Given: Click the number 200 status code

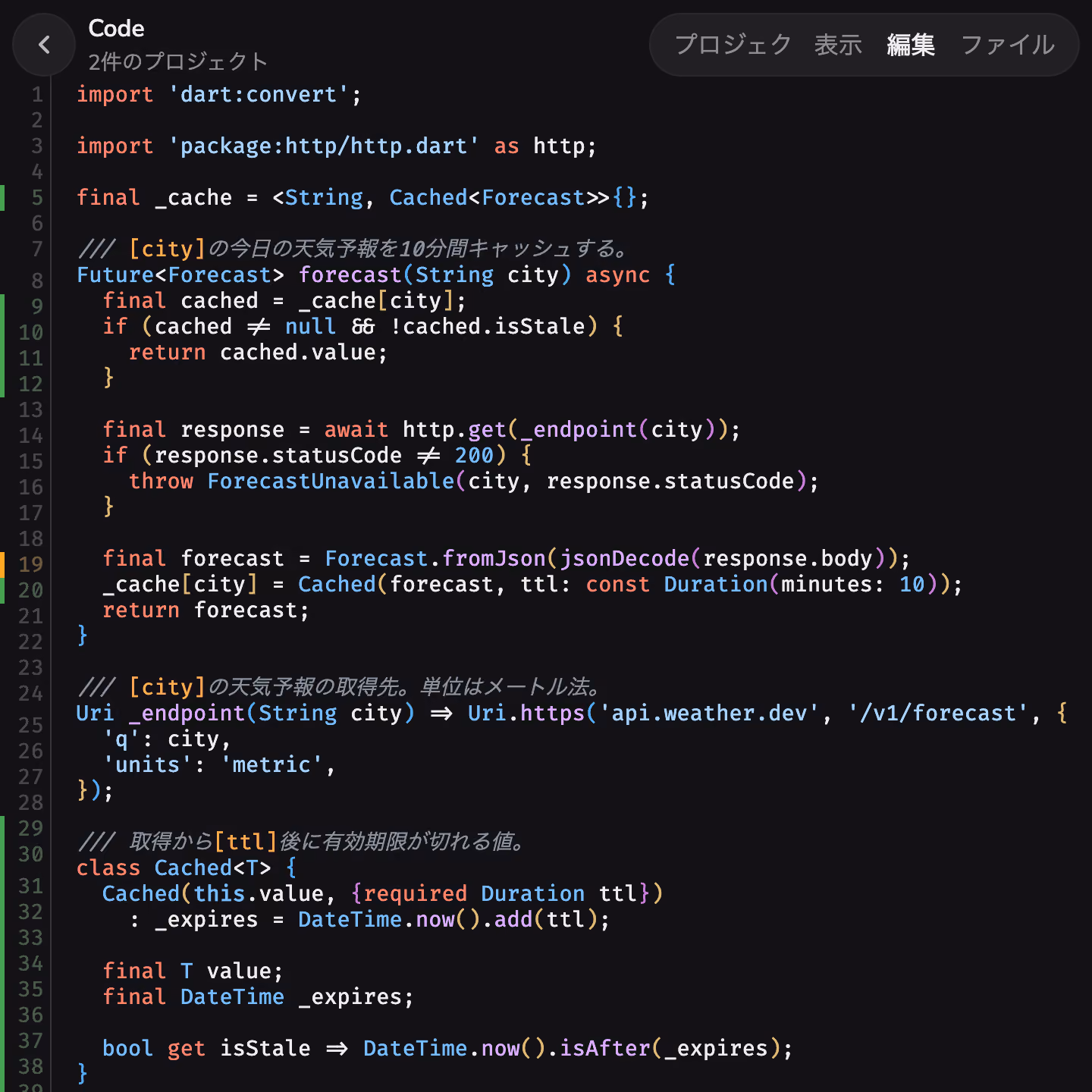Looking at the screenshot, I should (474, 455).
